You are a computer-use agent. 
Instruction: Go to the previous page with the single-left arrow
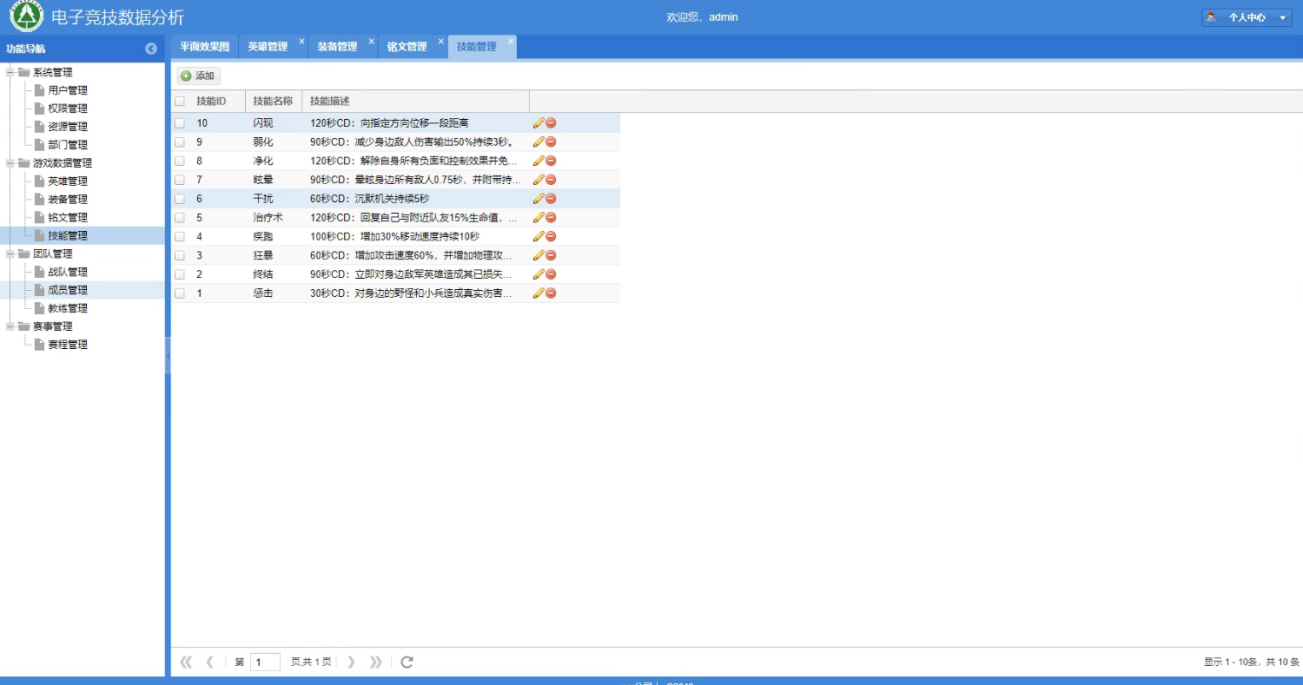pos(210,661)
